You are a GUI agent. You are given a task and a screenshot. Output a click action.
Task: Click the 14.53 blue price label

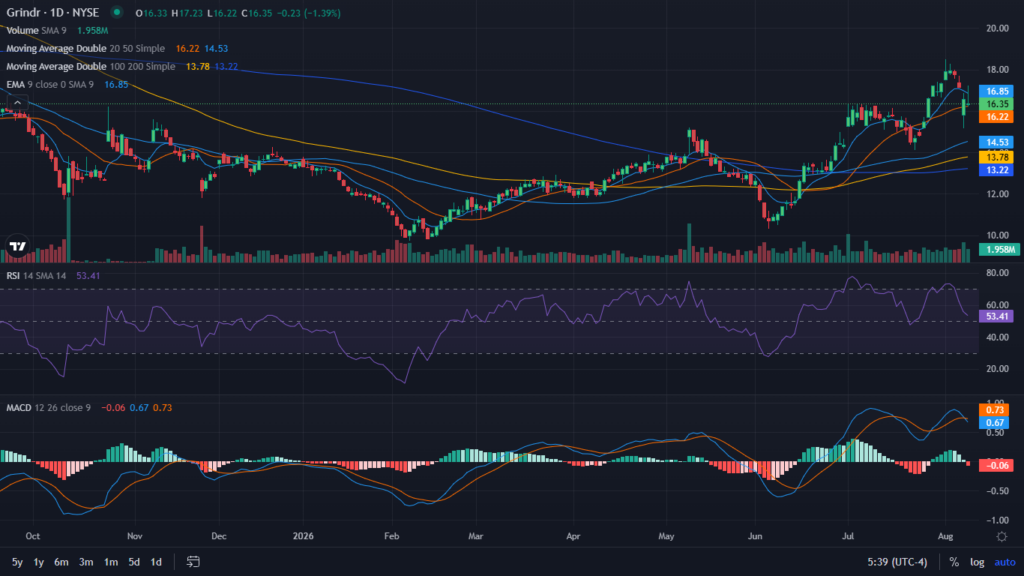[997, 142]
